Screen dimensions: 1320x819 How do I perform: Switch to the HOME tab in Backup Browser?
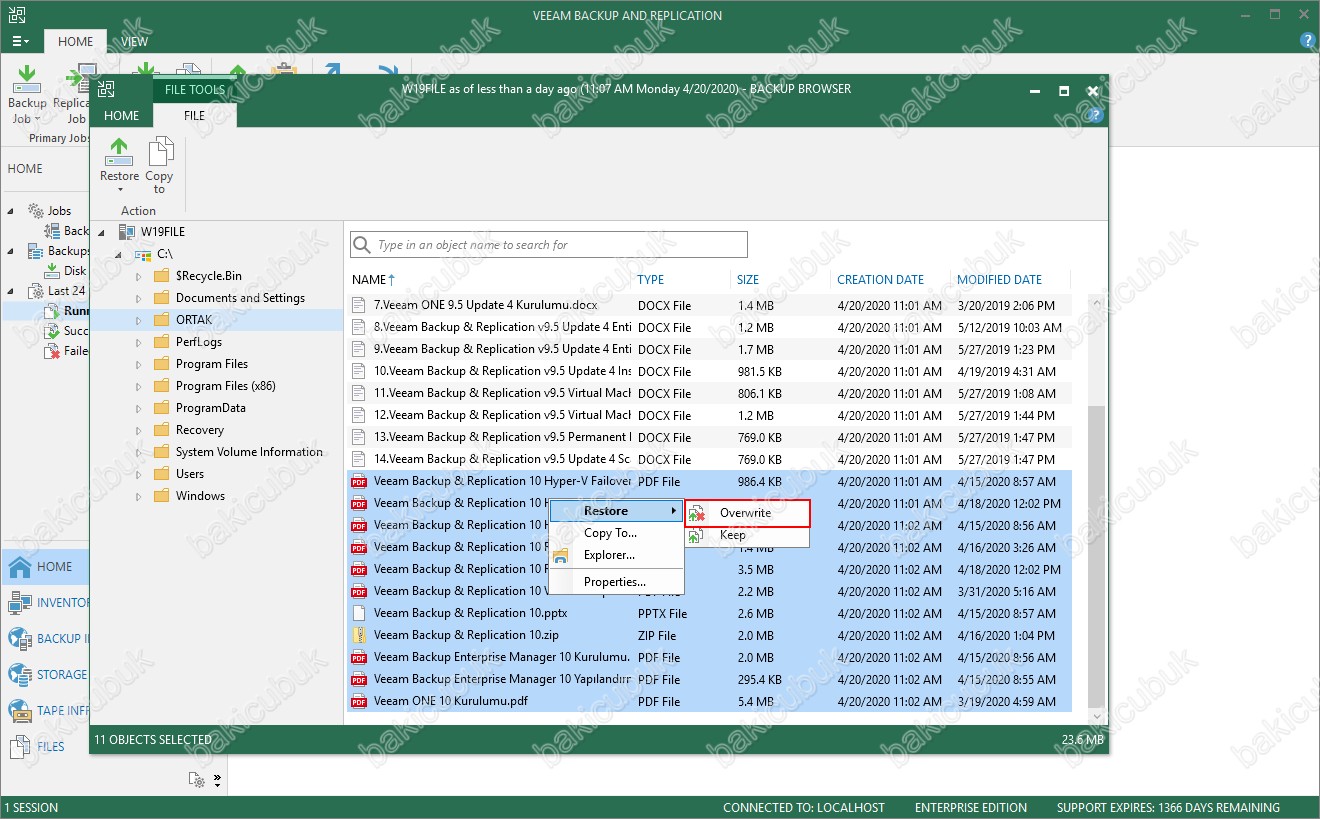click(121, 115)
